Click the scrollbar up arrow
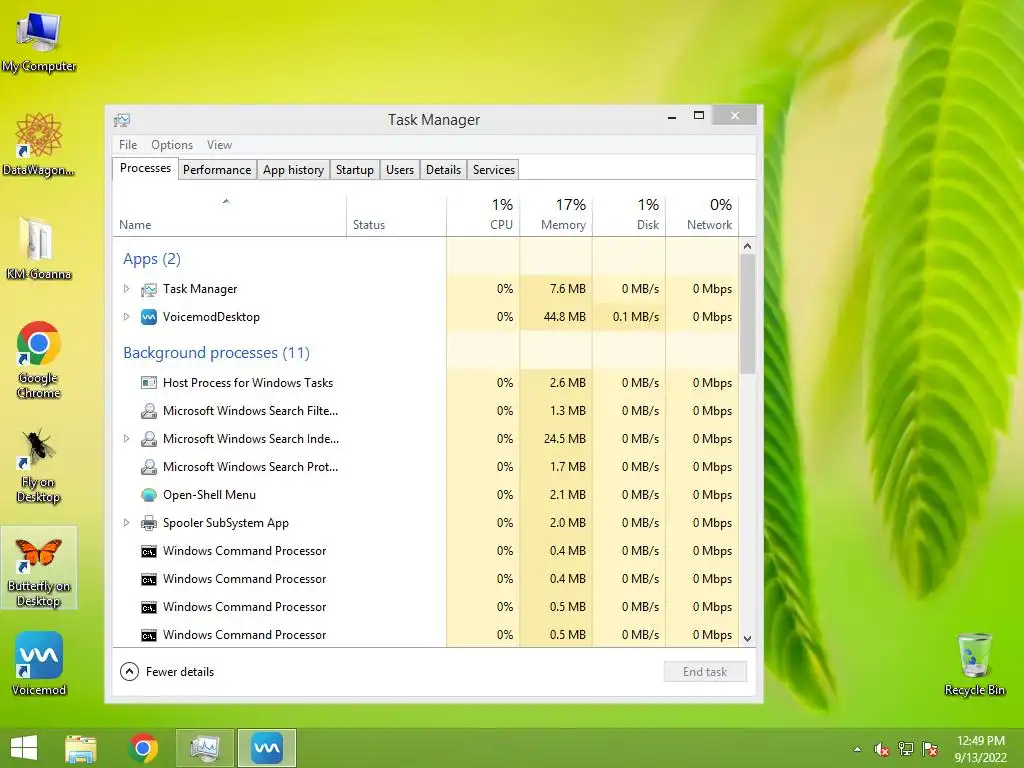The image size is (1024, 768). click(x=748, y=246)
